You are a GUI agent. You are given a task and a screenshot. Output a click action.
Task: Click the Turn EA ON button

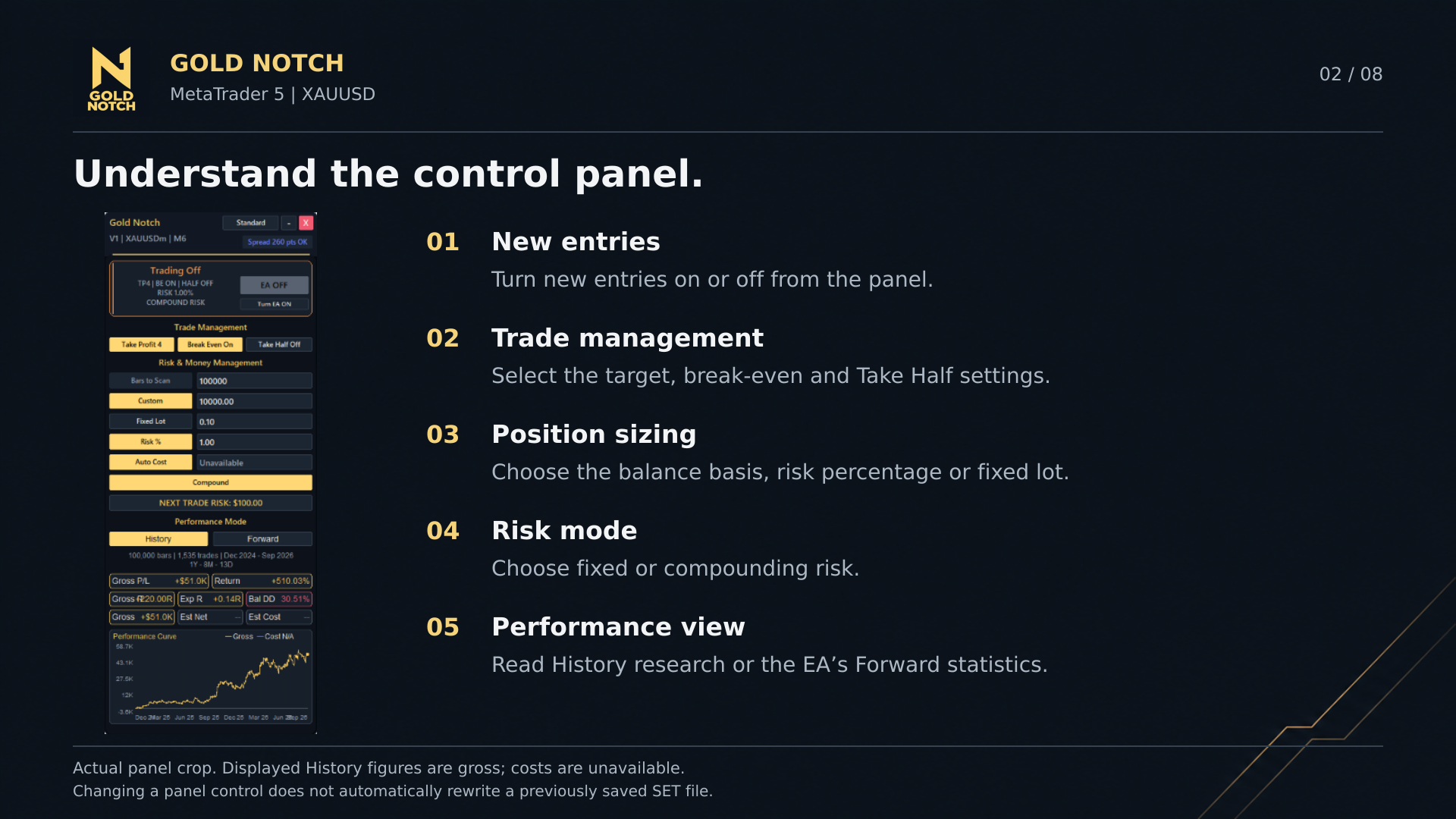tap(275, 304)
